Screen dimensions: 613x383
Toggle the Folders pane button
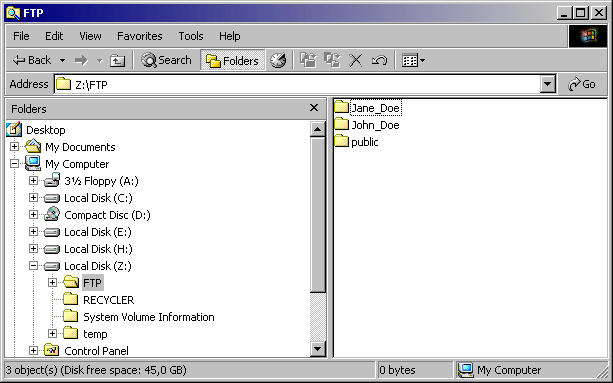click(232, 60)
